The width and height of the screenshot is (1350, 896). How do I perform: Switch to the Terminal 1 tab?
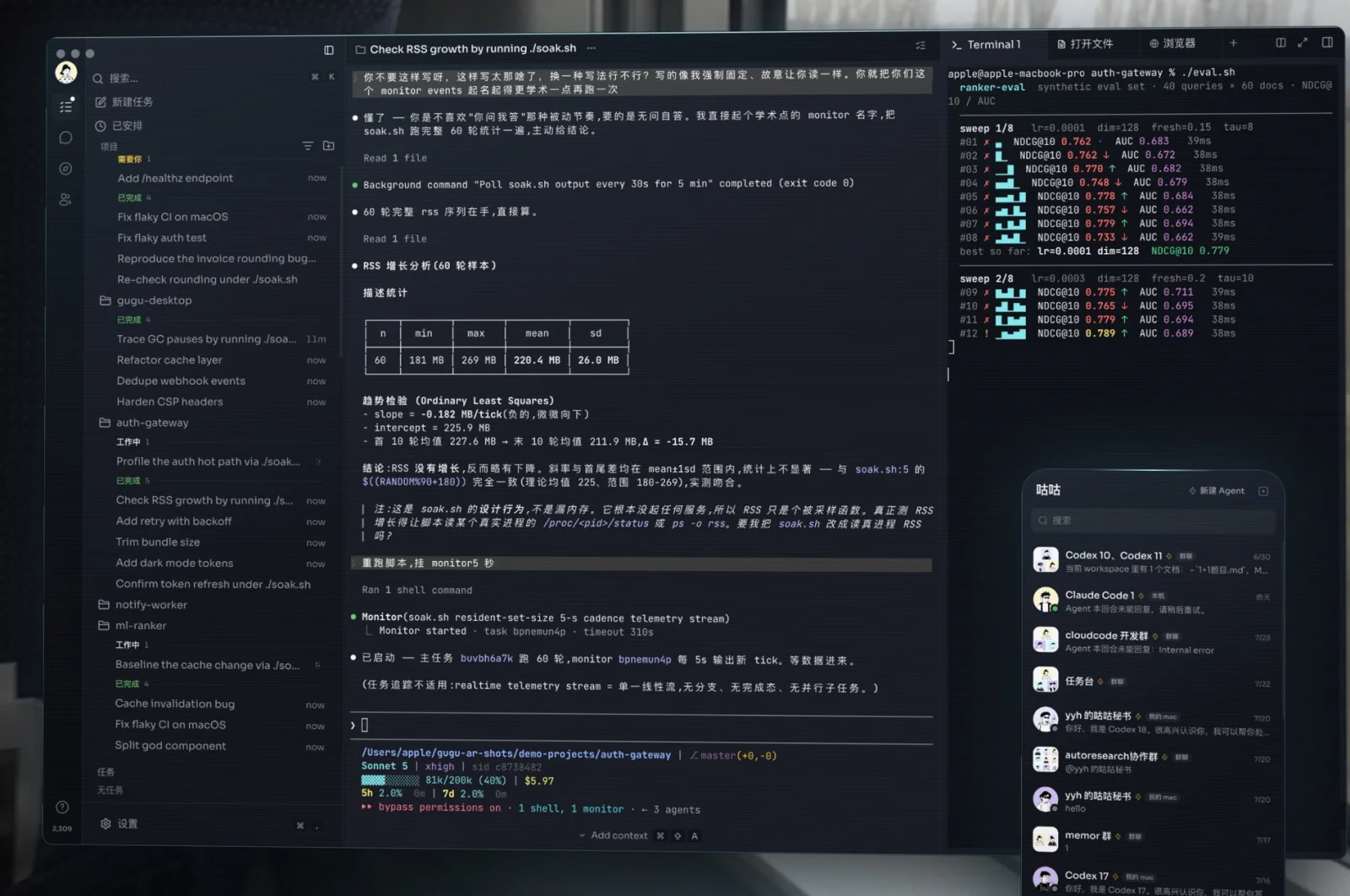[986, 45]
